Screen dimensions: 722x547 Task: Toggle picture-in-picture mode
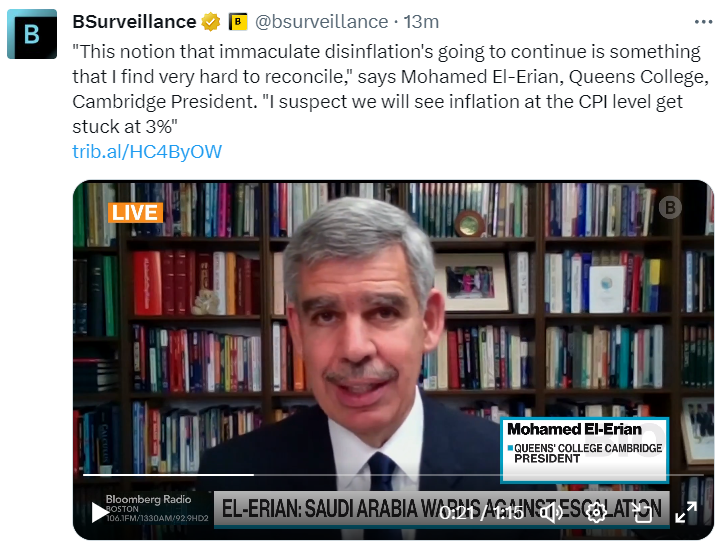[x=641, y=512]
